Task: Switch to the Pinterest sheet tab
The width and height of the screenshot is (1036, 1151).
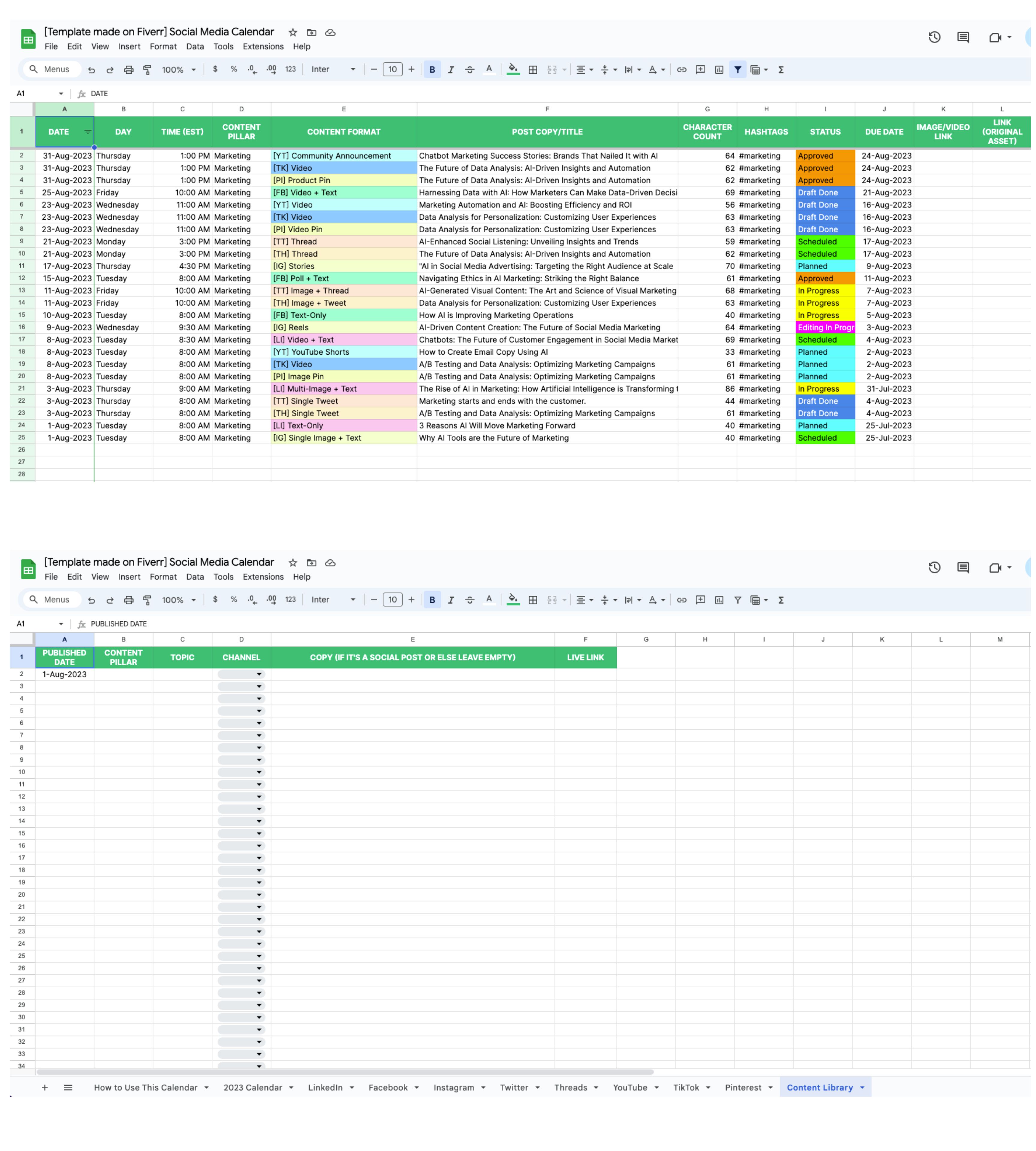Action: pos(743,1088)
